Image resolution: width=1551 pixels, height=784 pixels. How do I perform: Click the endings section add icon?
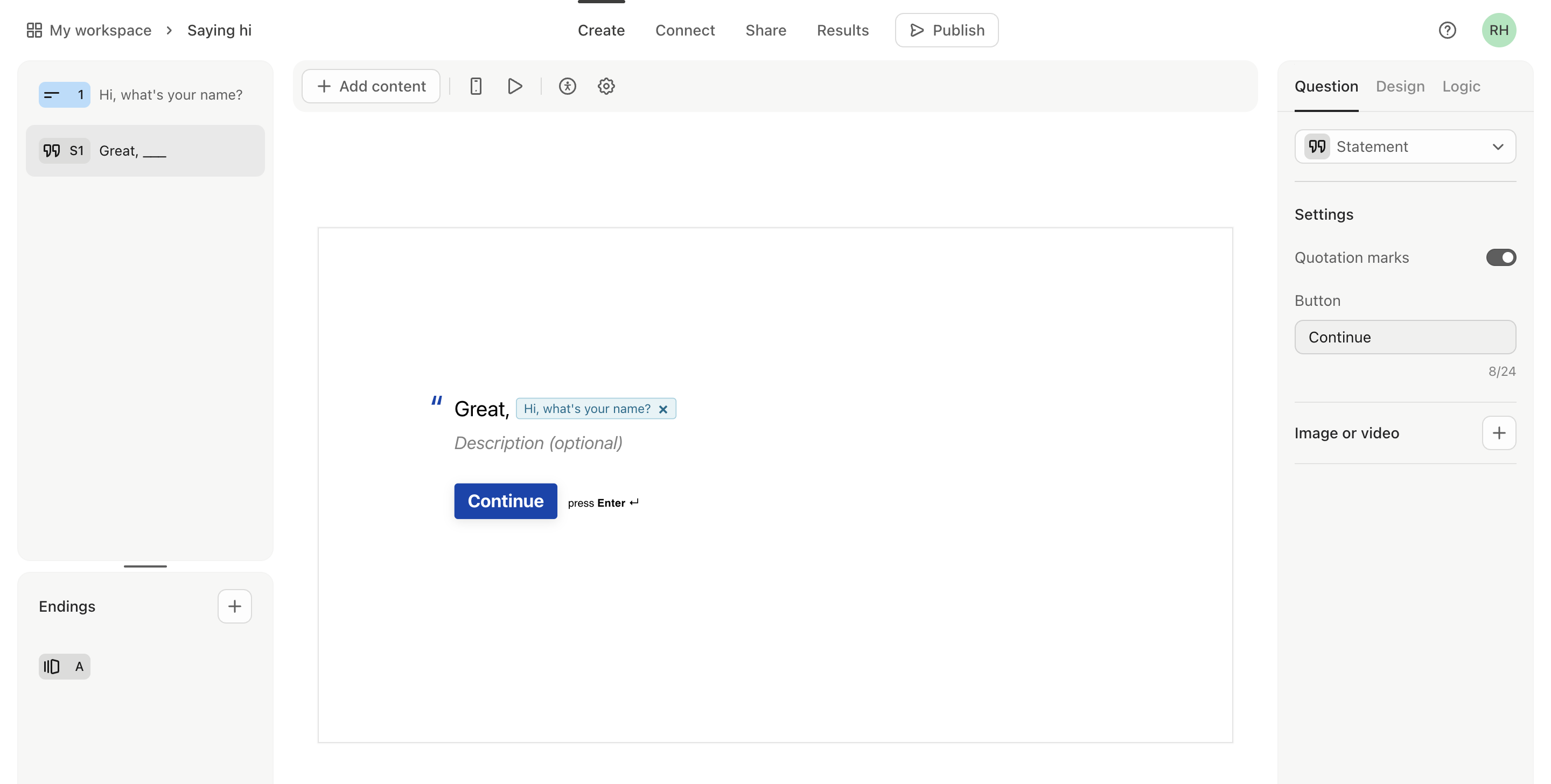[235, 606]
